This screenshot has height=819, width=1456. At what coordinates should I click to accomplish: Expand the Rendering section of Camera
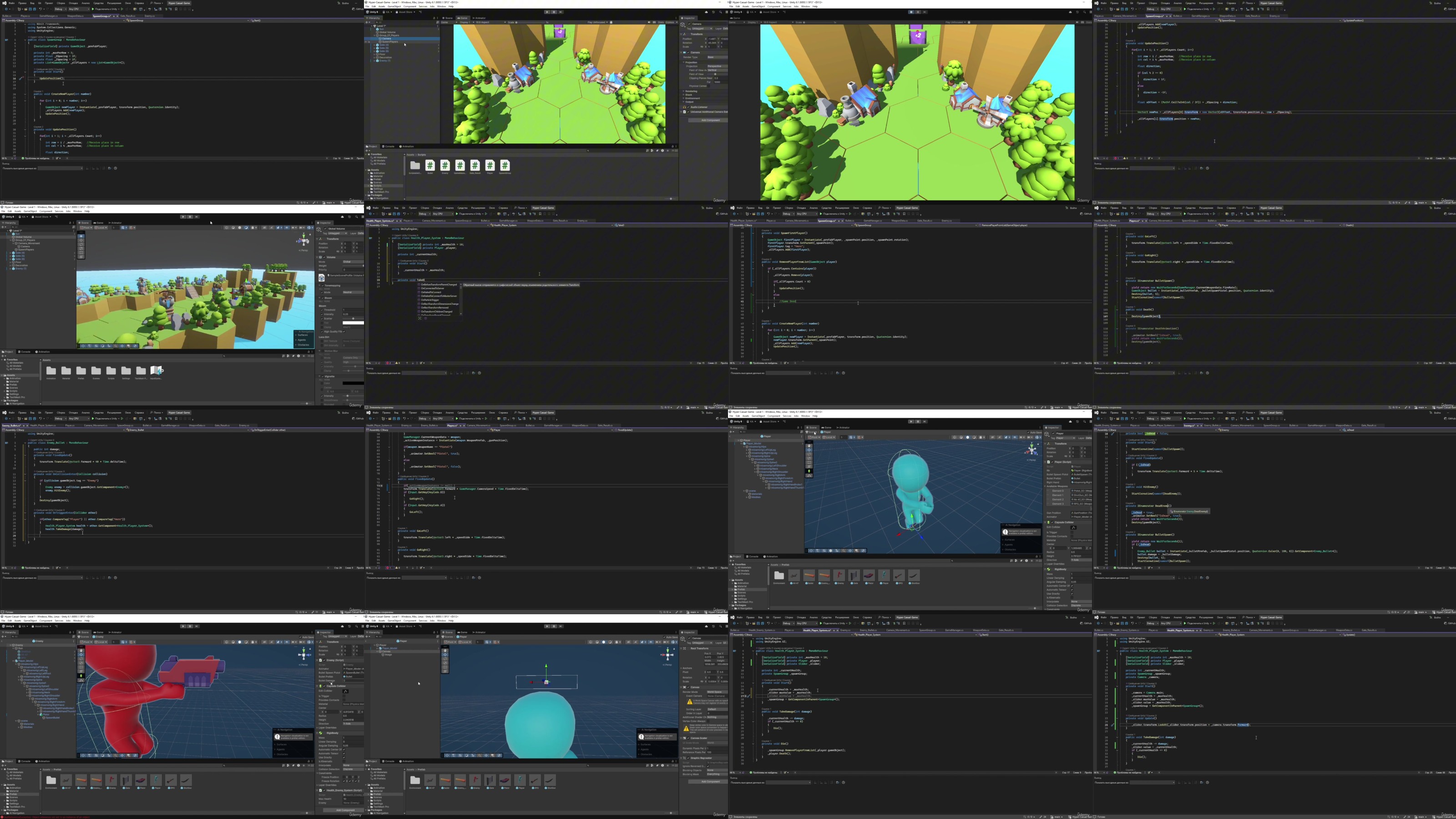pos(691,91)
